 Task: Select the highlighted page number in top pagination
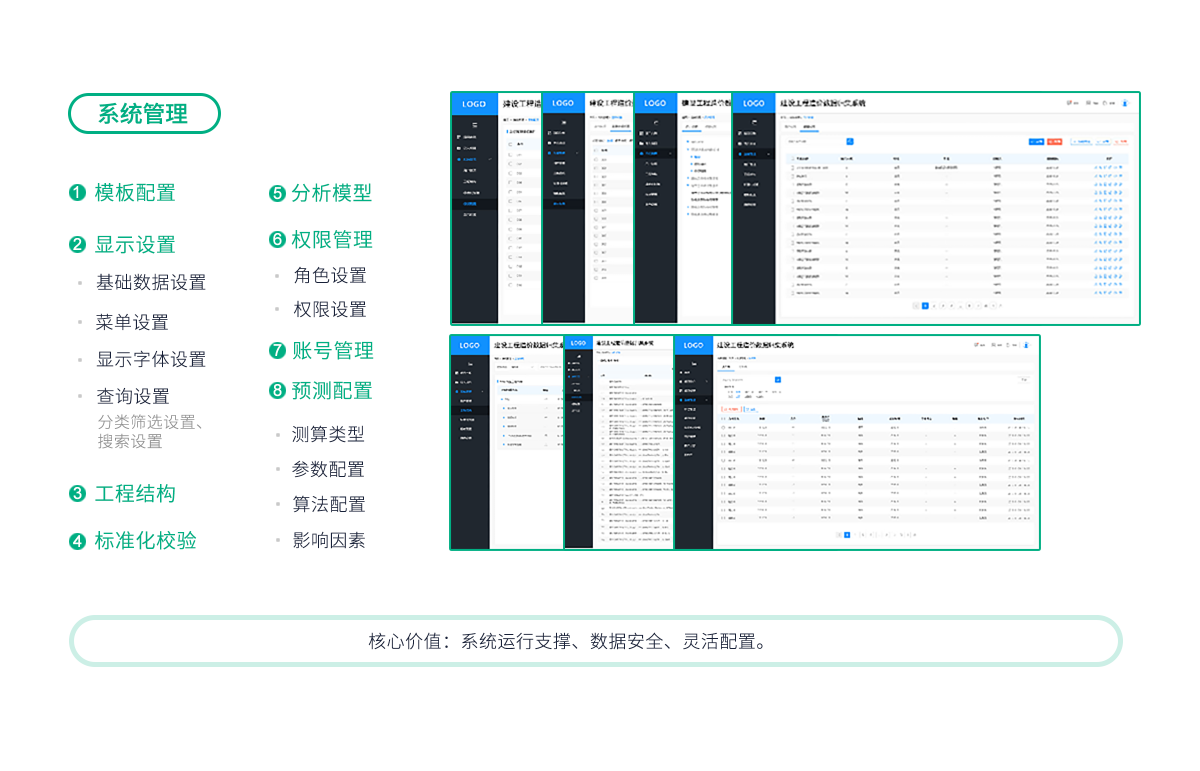click(925, 305)
